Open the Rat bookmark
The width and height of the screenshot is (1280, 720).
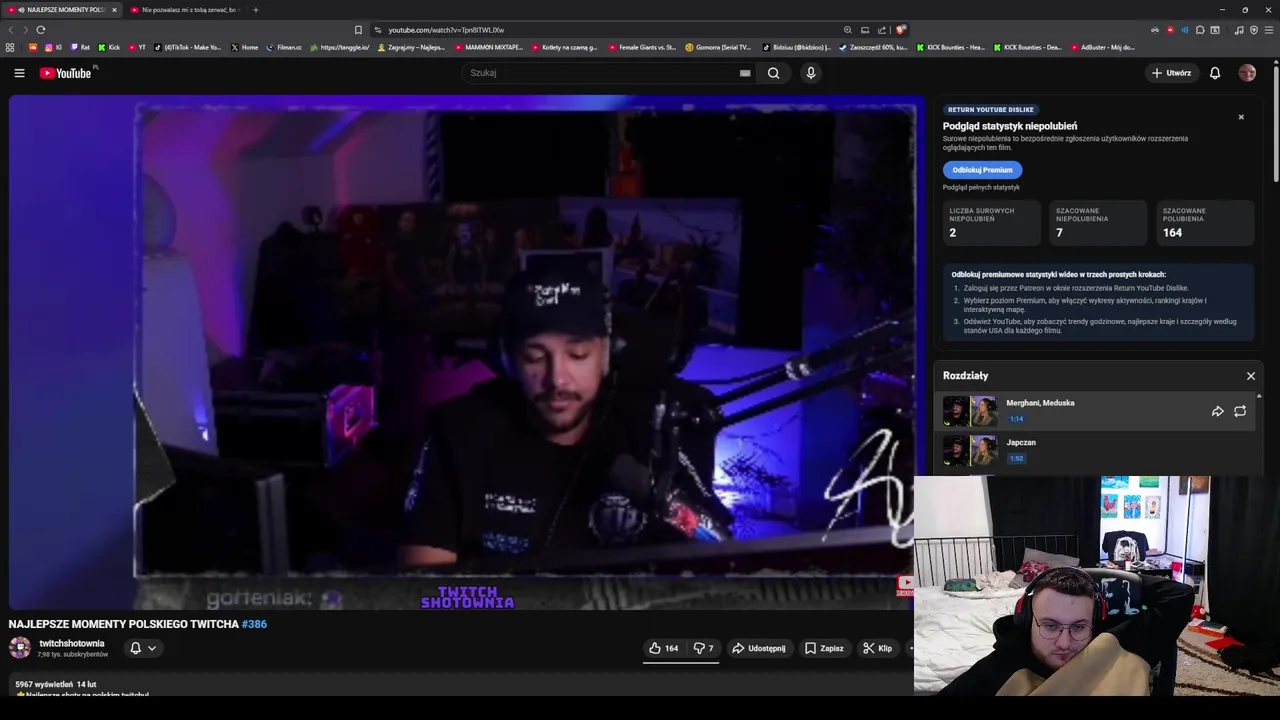pyautogui.click(x=80, y=47)
